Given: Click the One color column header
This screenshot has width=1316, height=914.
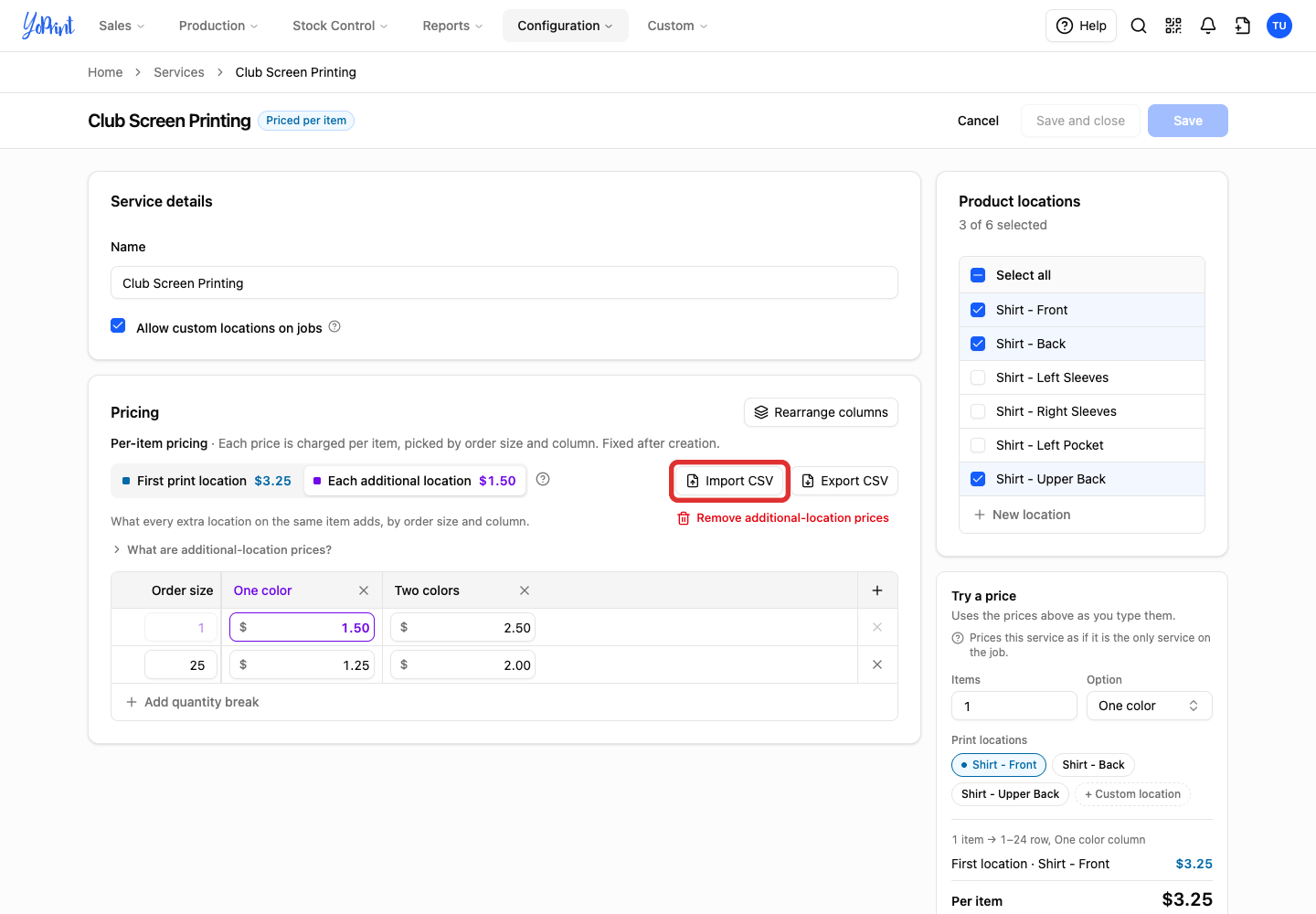Looking at the screenshot, I should click(263, 590).
